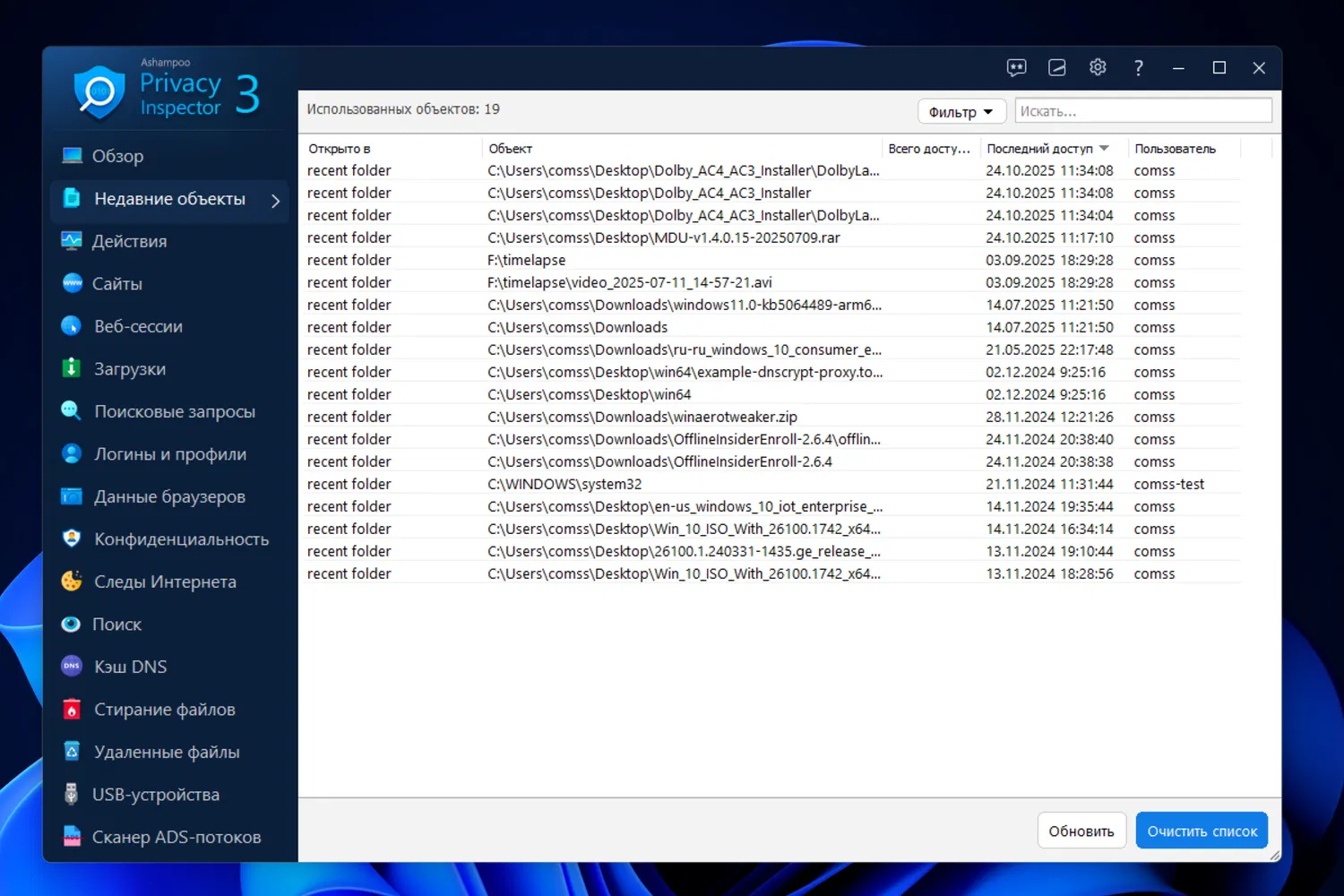Click the Очистить список button

1202,831
